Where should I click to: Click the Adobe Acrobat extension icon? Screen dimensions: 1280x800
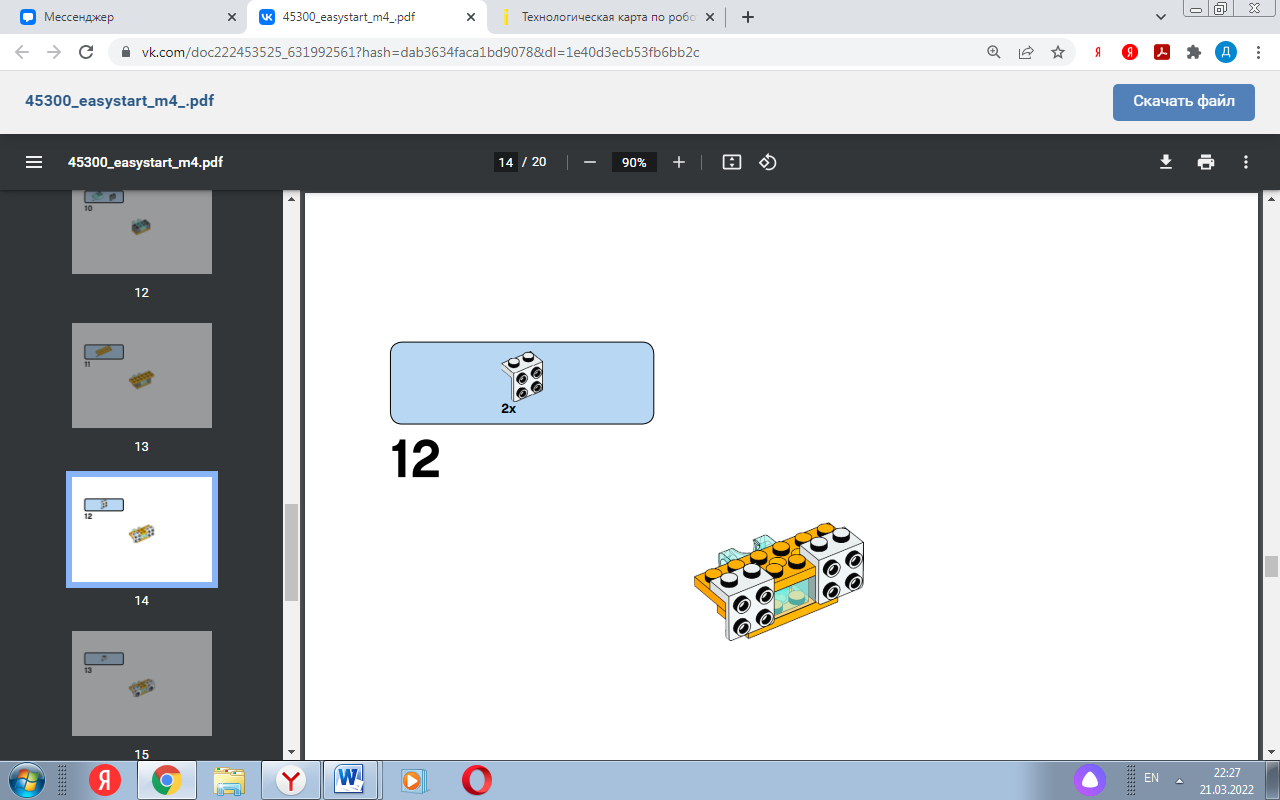1162,52
